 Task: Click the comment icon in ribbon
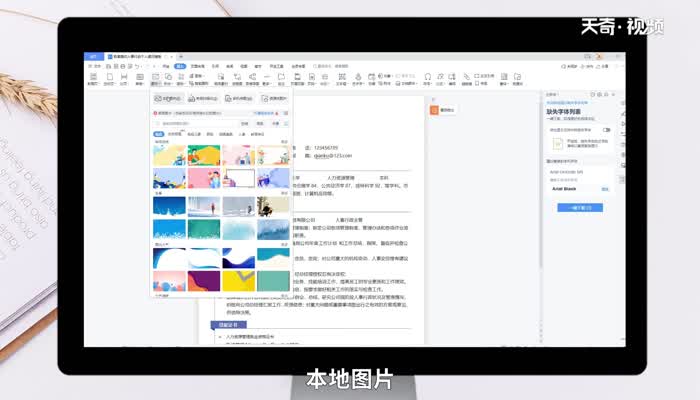pos(281,79)
